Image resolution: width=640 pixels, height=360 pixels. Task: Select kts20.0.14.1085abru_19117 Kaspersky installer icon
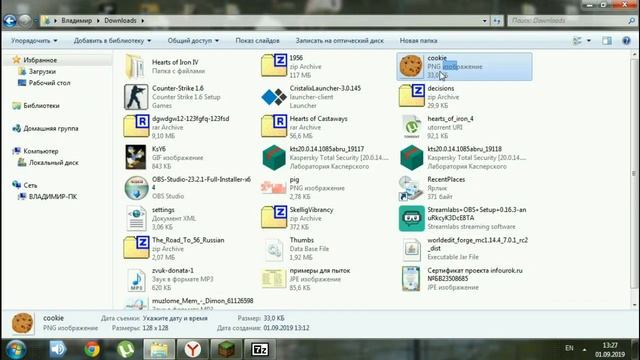pos(274,158)
